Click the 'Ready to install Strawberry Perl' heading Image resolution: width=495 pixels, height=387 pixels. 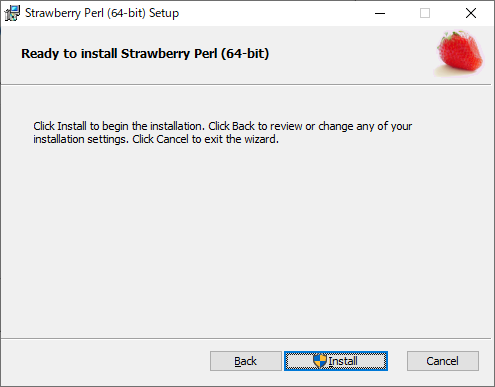[145, 53]
